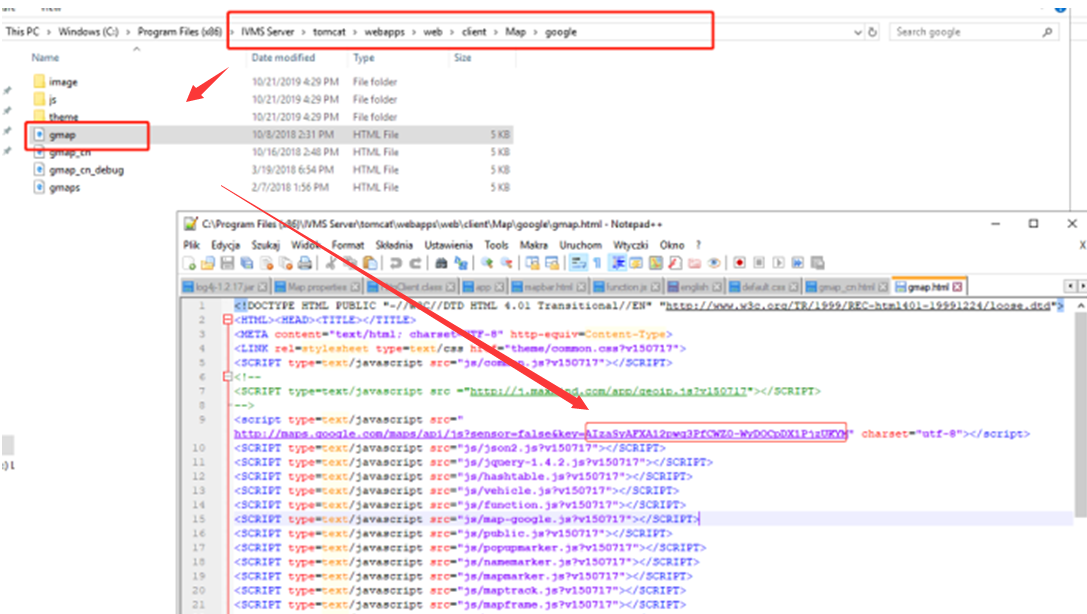This screenshot has width=1087, height=614.
Task: Toggle Show All Characters pilcrow icon
Action: point(598,263)
